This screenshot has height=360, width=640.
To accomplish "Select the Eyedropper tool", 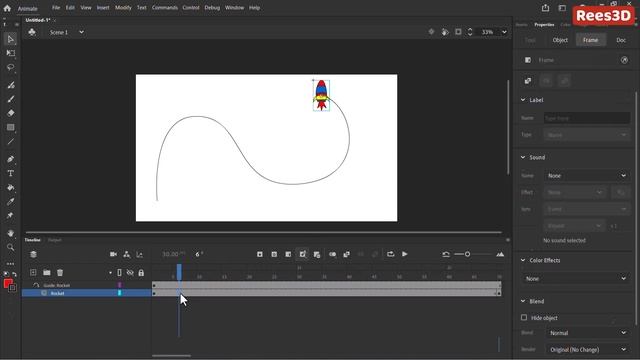I will pyautogui.click(x=11, y=202).
